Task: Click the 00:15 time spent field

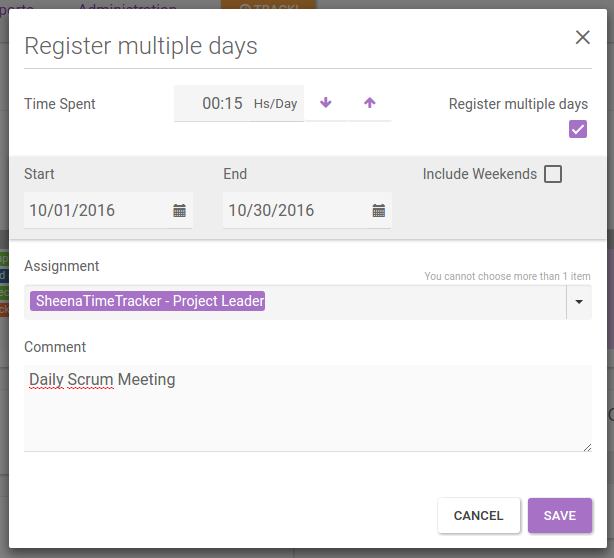Action: coord(211,103)
